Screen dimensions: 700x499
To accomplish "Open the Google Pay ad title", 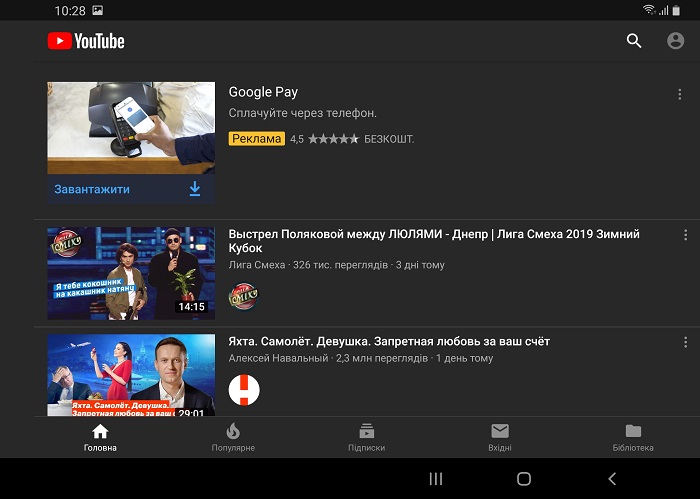I will tap(263, 92).
